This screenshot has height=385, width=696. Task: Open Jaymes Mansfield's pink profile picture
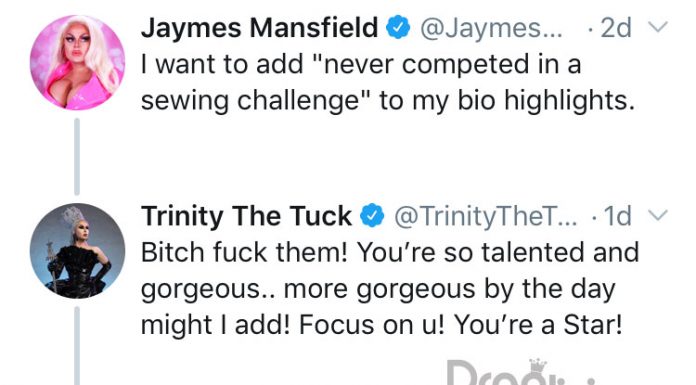pos(77,62)
